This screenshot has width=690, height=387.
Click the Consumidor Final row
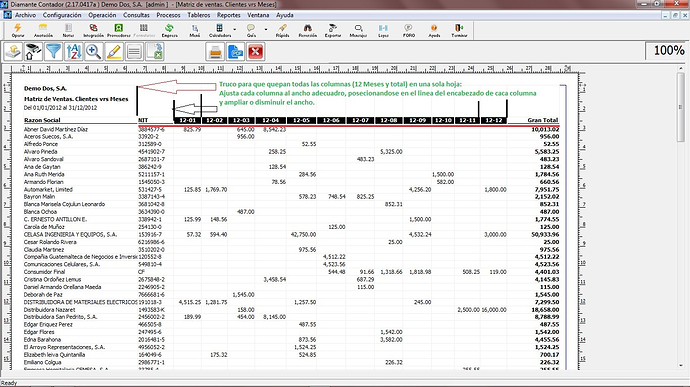(x=291, y=272)
